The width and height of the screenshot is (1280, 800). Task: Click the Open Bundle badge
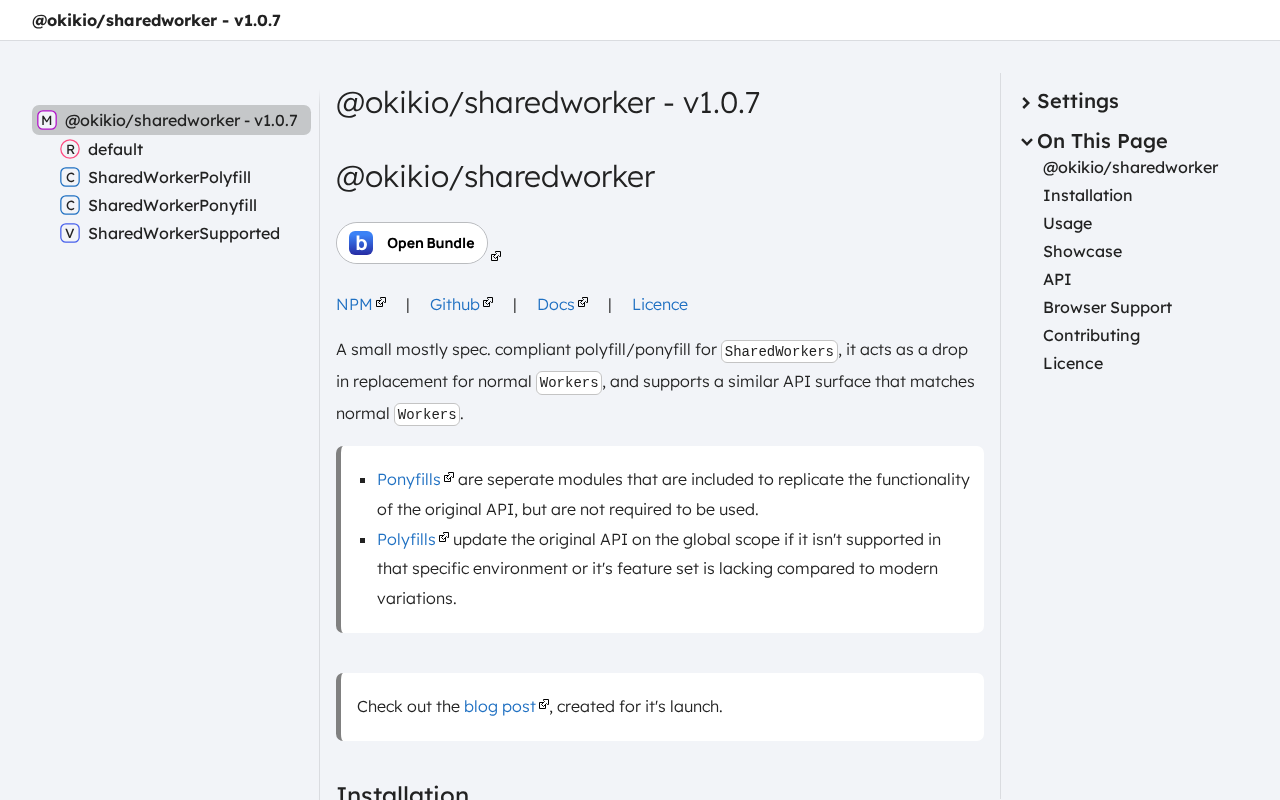pos(412,243)
